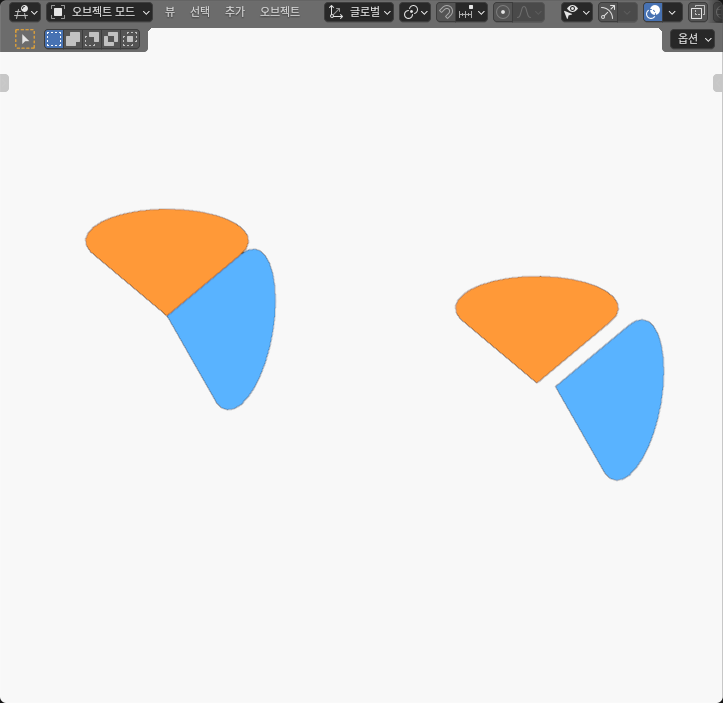Open the 뷰 menu

(x=170, y=12)
